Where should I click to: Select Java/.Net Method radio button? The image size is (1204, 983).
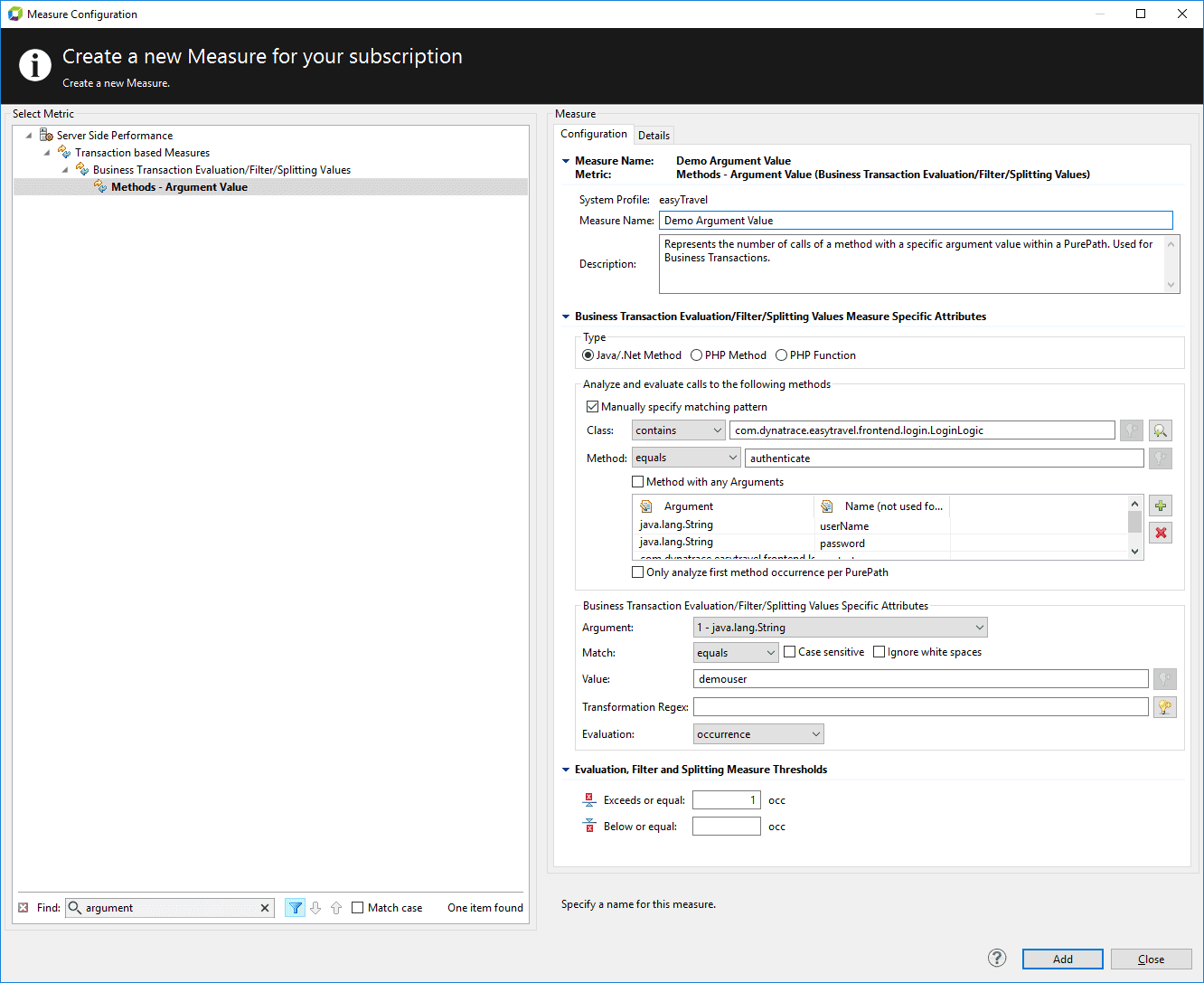588,355
